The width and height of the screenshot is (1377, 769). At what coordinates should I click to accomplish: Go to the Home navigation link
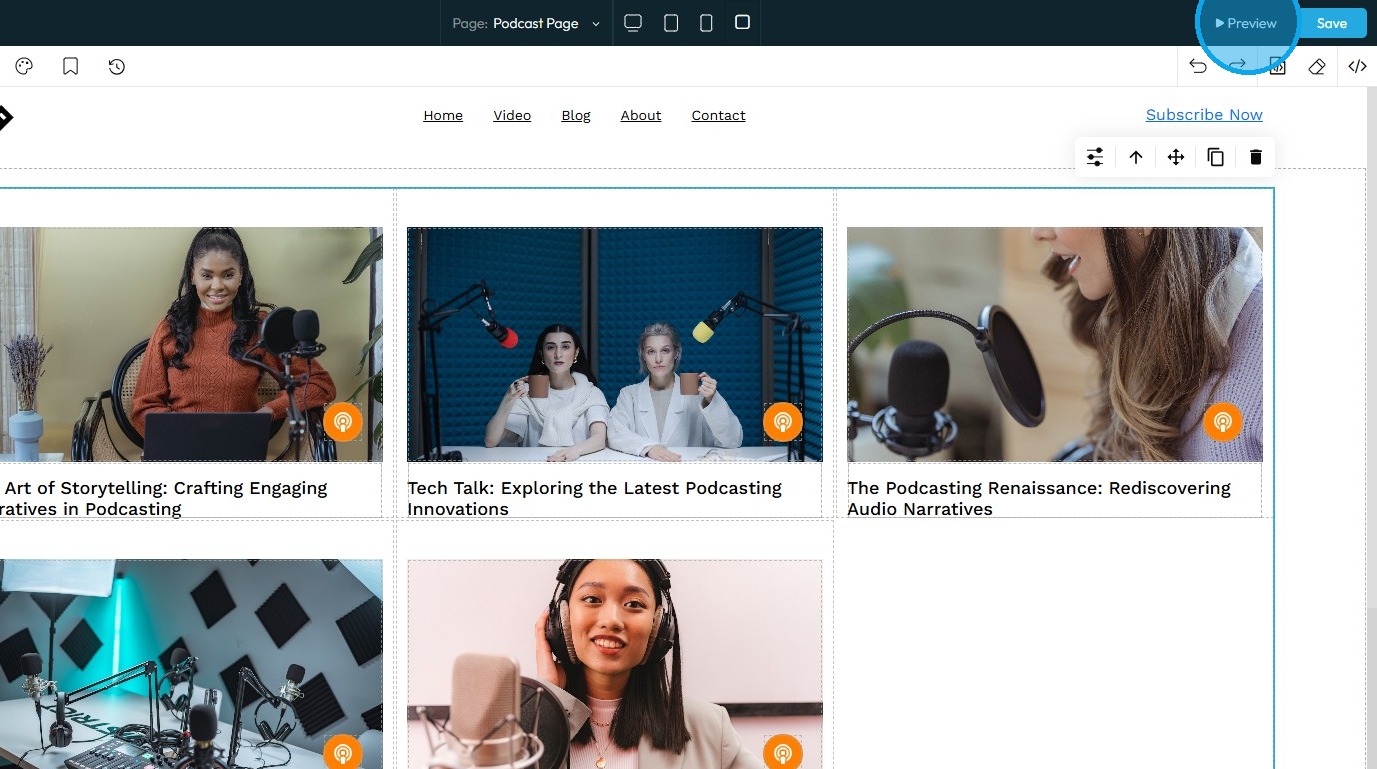pos(443,116)
